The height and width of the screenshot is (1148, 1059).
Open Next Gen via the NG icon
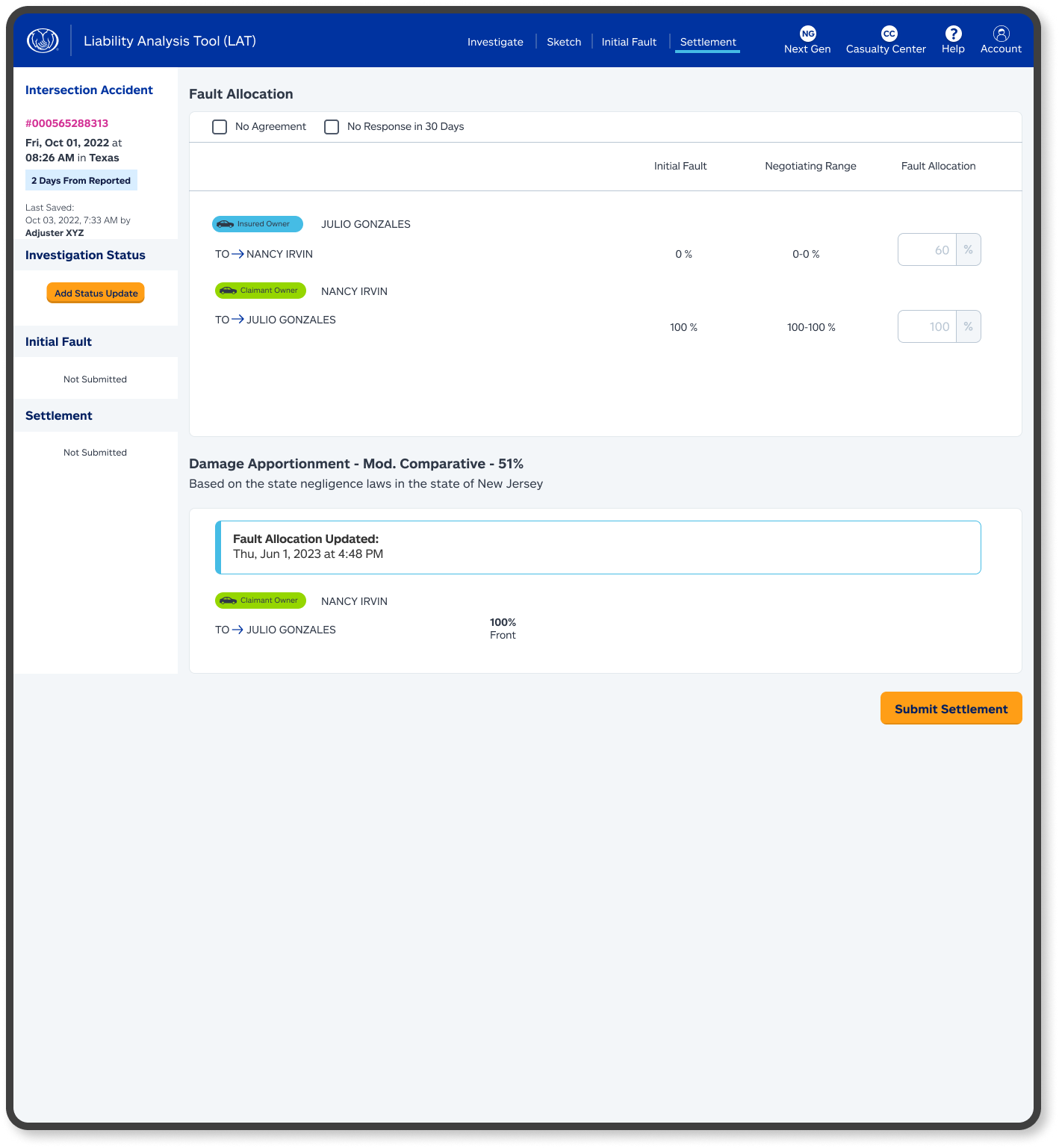(x=807, y=34)
